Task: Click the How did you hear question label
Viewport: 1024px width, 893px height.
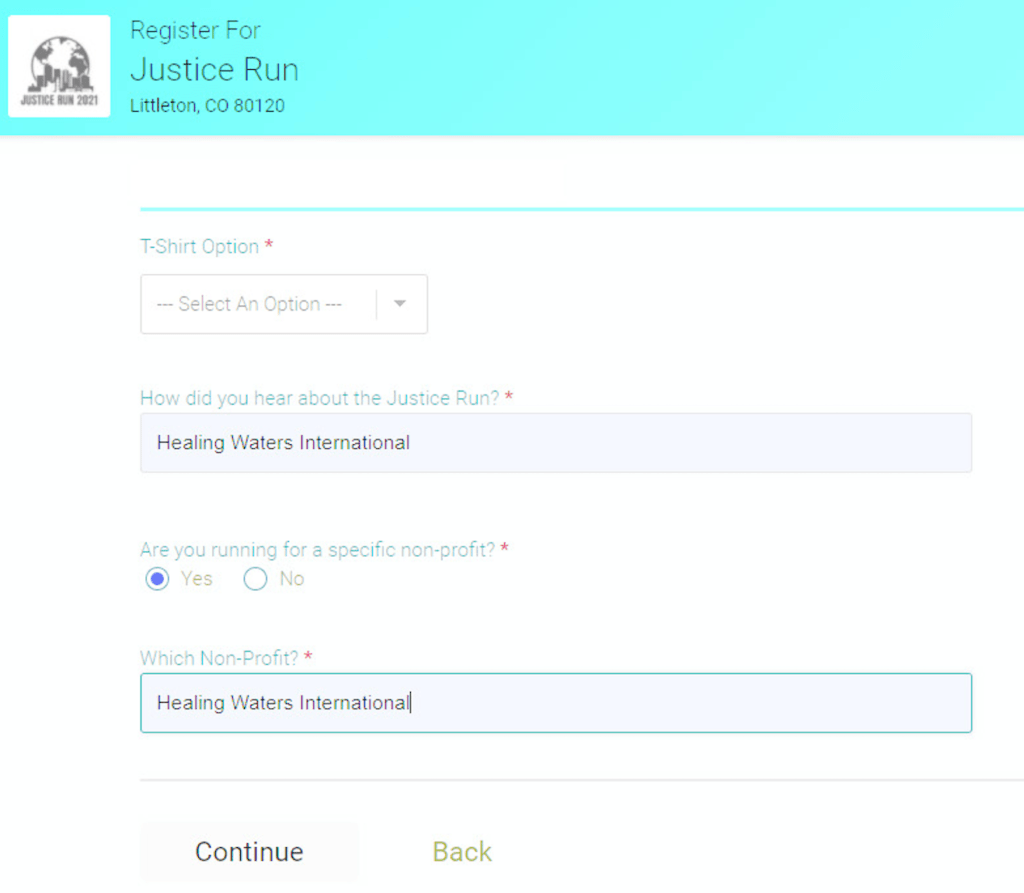Action: [x=320, y=398]
